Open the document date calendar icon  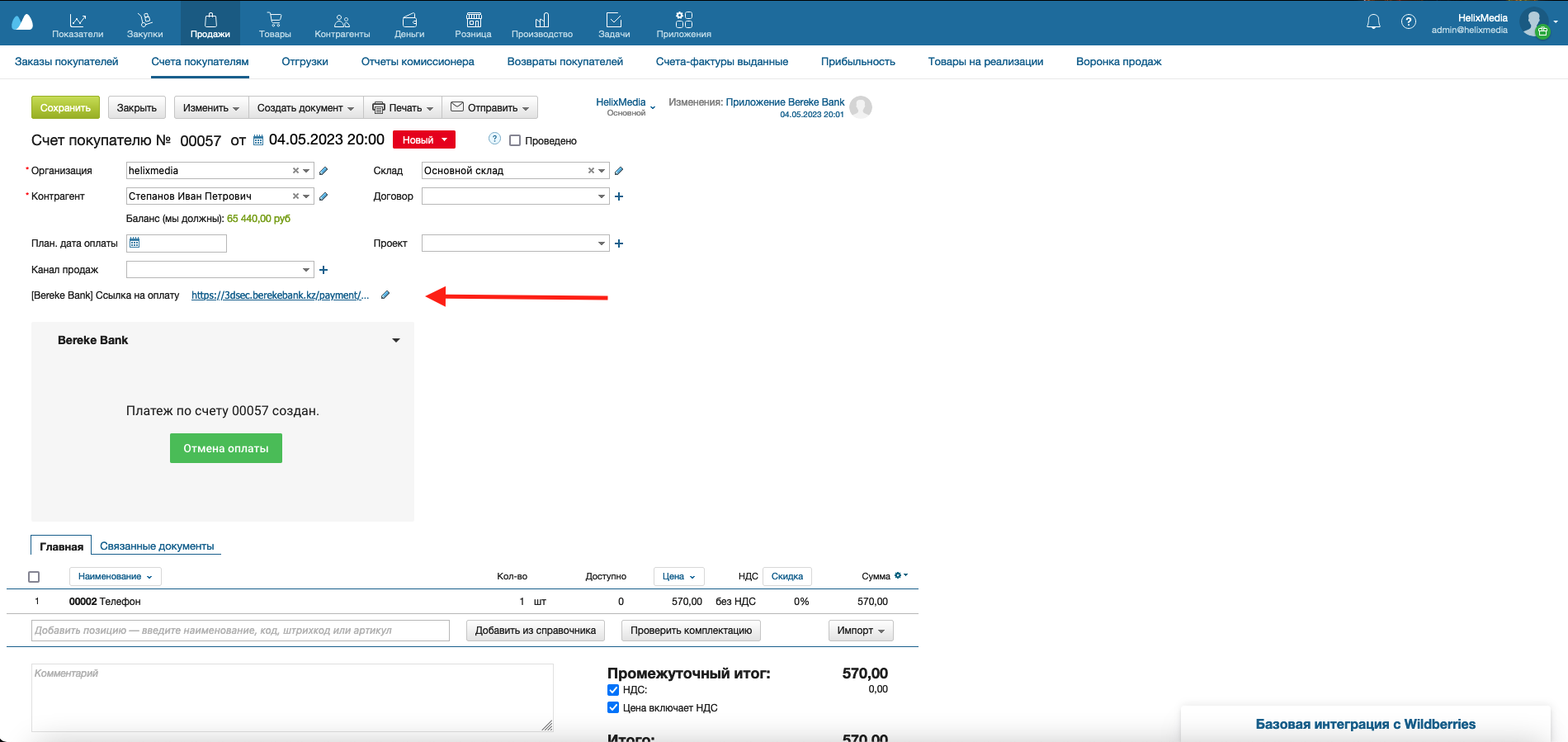(258, 140)
